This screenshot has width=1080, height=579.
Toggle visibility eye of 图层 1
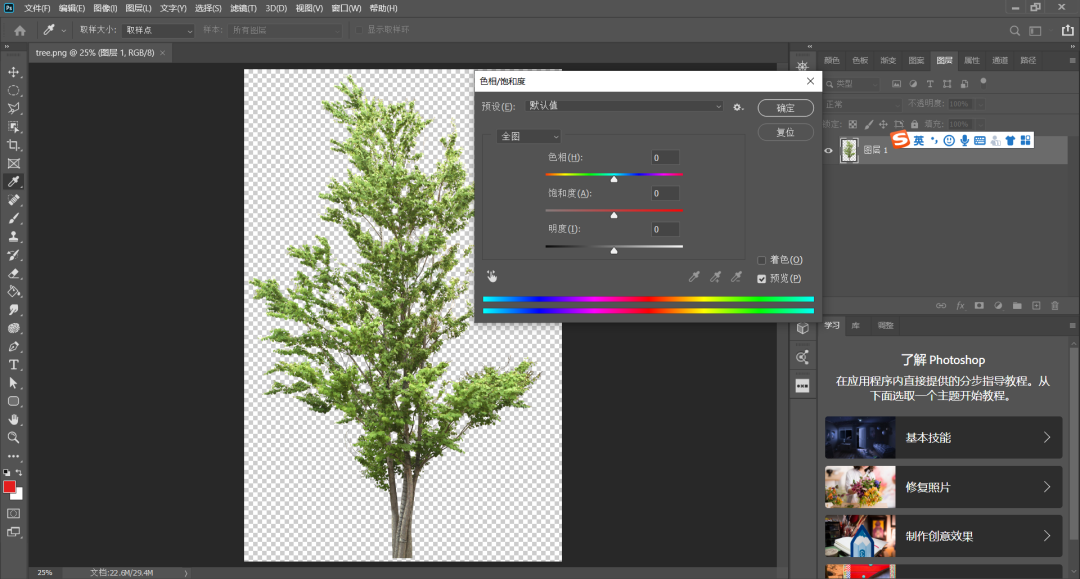829,150
